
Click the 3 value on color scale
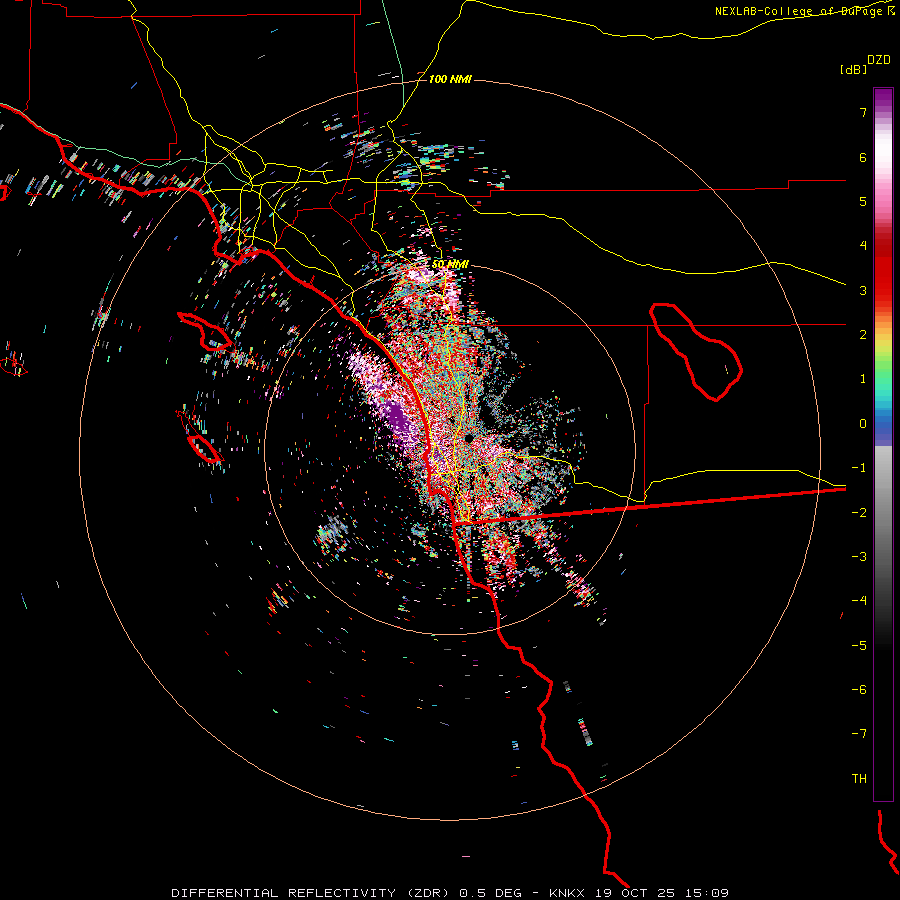863,290
